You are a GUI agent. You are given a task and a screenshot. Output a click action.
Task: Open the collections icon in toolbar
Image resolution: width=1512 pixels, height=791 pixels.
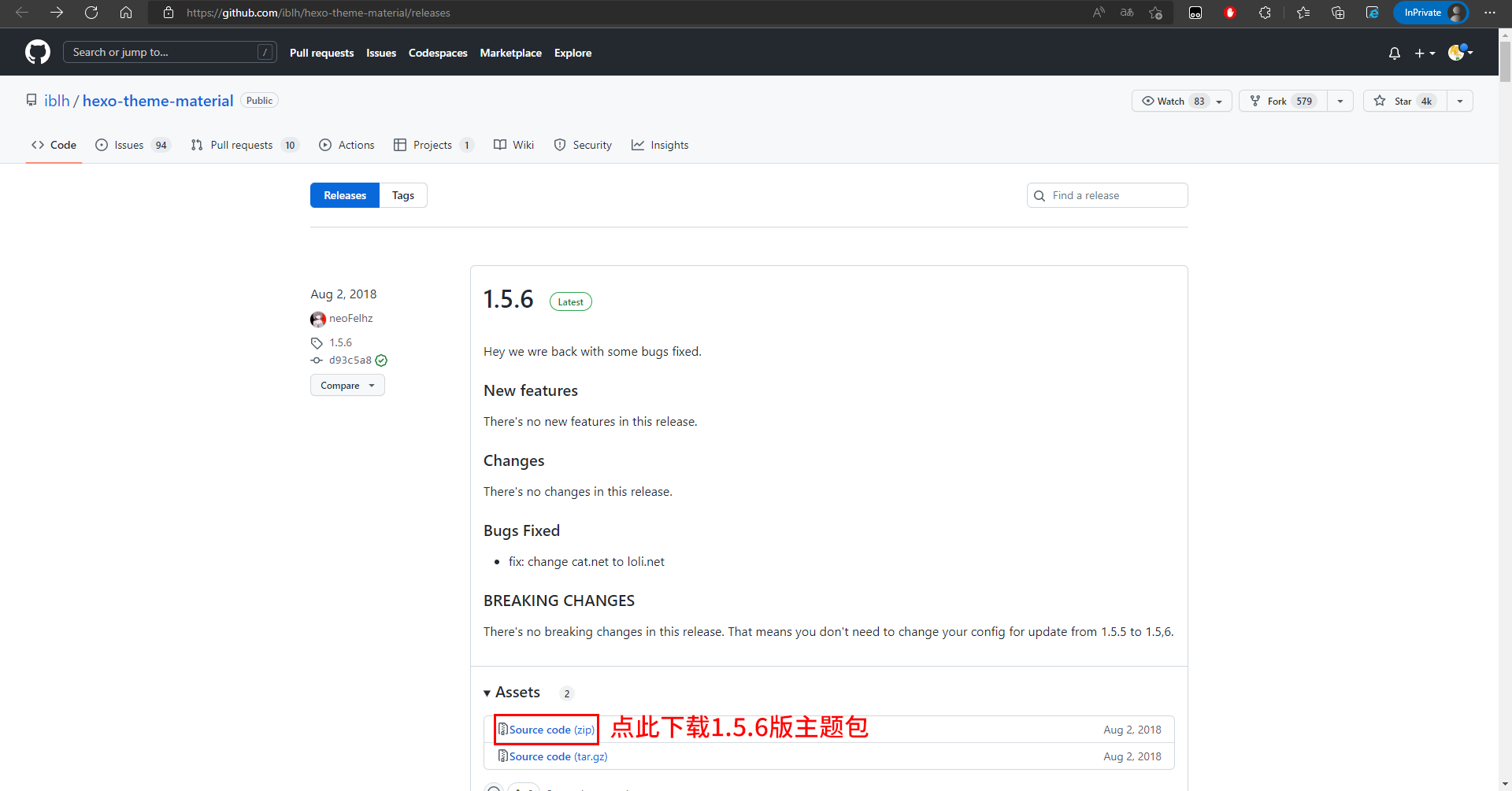point(1338,13)
